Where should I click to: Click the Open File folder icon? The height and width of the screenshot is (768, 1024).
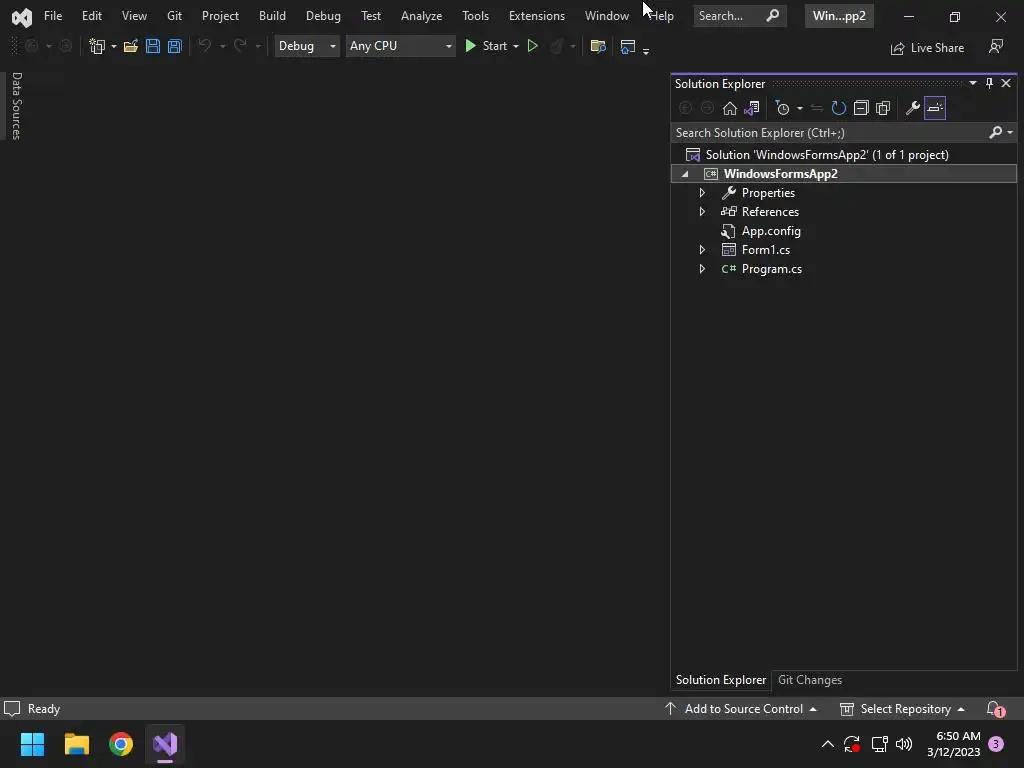coord(131,46)
